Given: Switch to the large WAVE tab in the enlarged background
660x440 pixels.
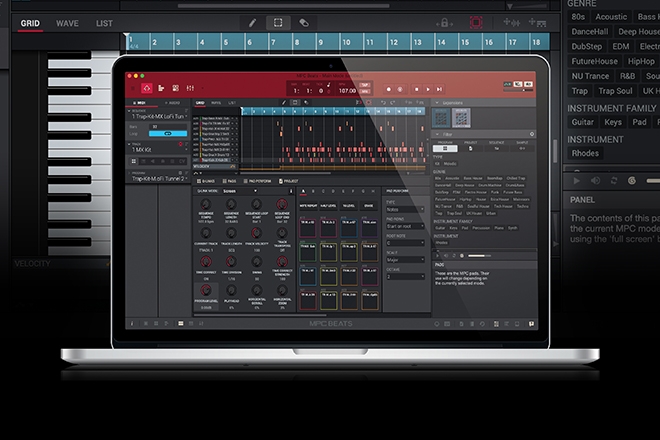Looking at the screenshot, I should click(x=67, y=24).
